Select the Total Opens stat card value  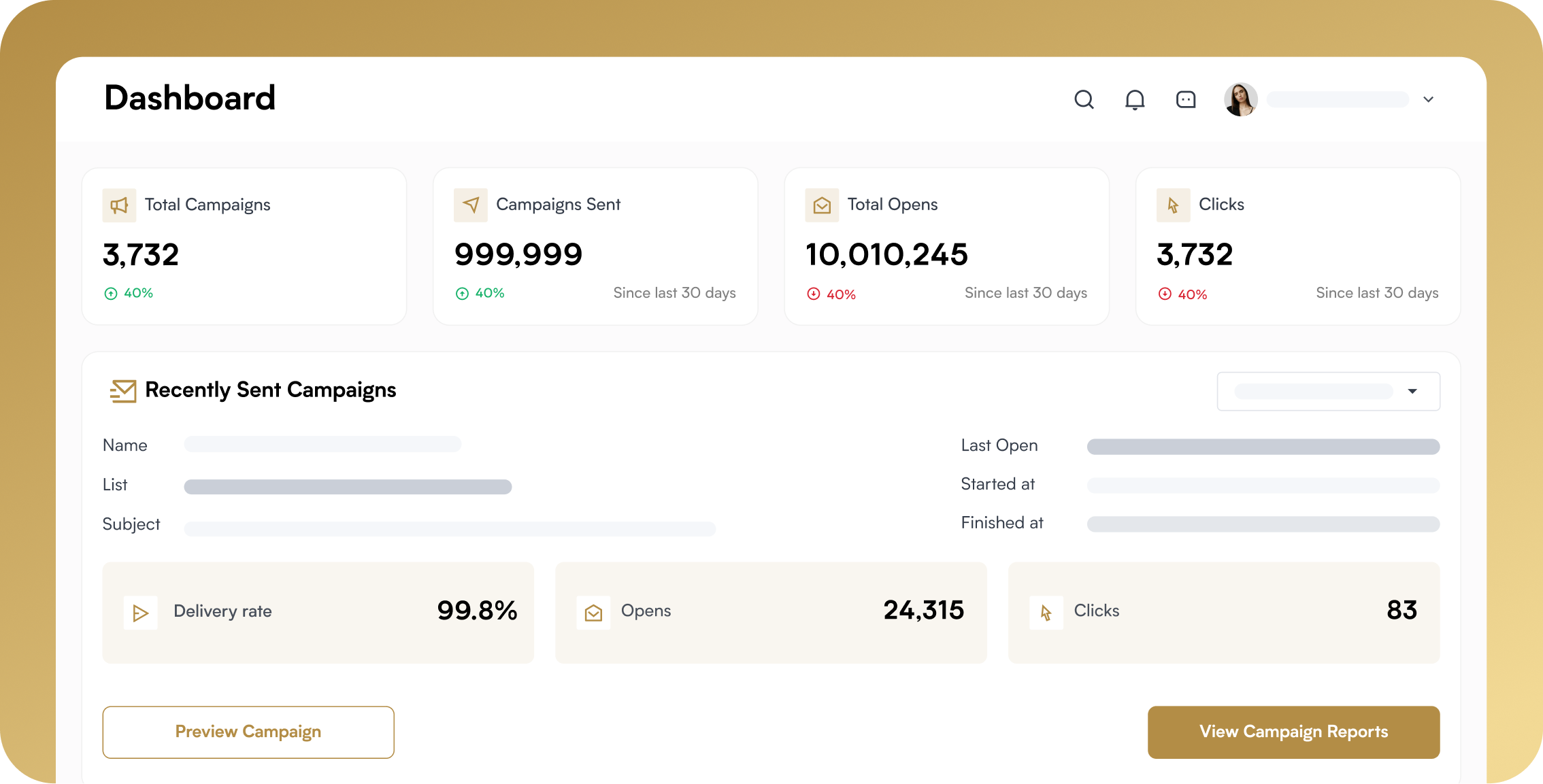[886, 255]
